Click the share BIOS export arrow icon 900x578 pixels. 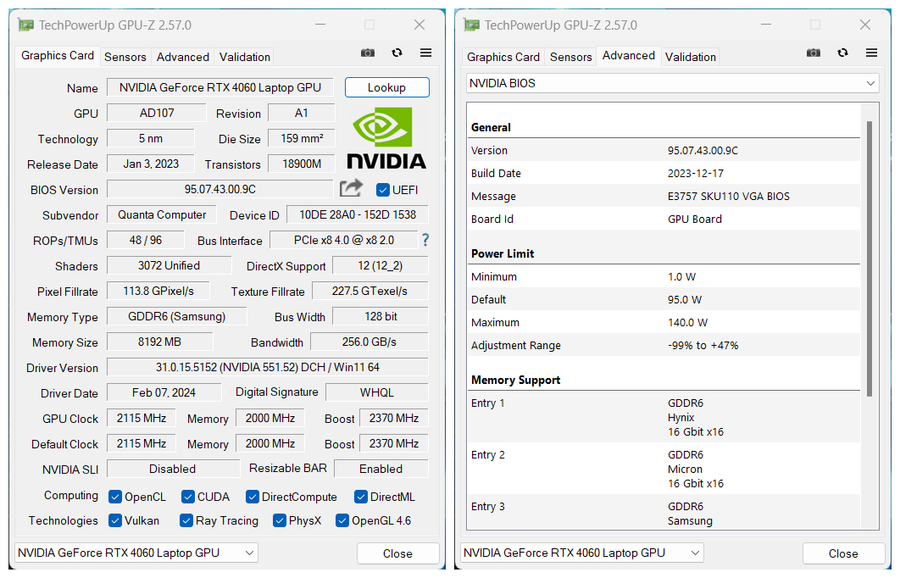point(351,188)
